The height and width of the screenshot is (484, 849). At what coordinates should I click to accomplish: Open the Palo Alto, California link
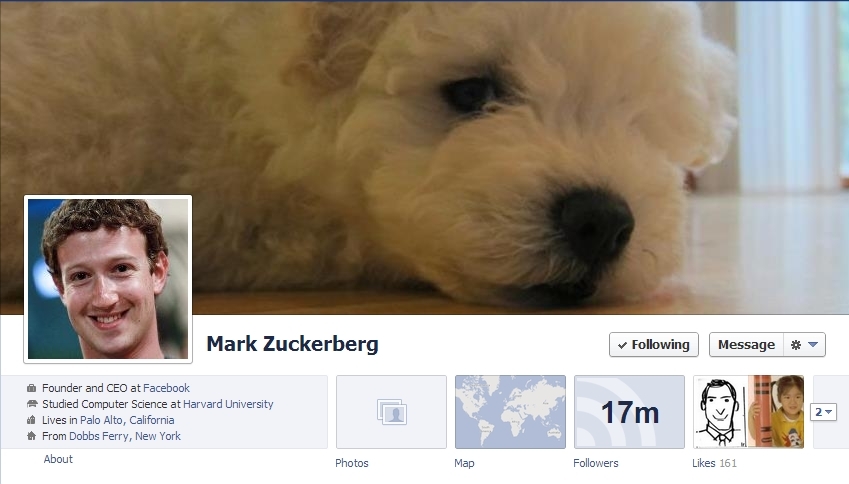coord(127,420)
